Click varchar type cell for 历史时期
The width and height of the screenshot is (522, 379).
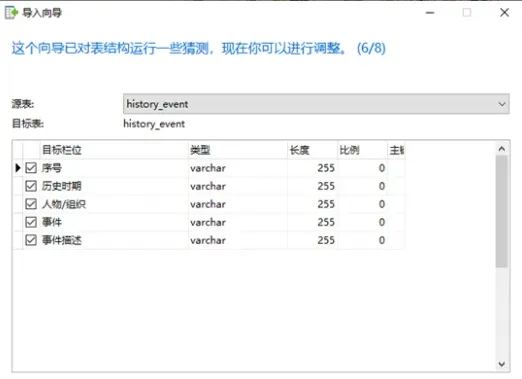pyautogui.click(x=238, y=186)
